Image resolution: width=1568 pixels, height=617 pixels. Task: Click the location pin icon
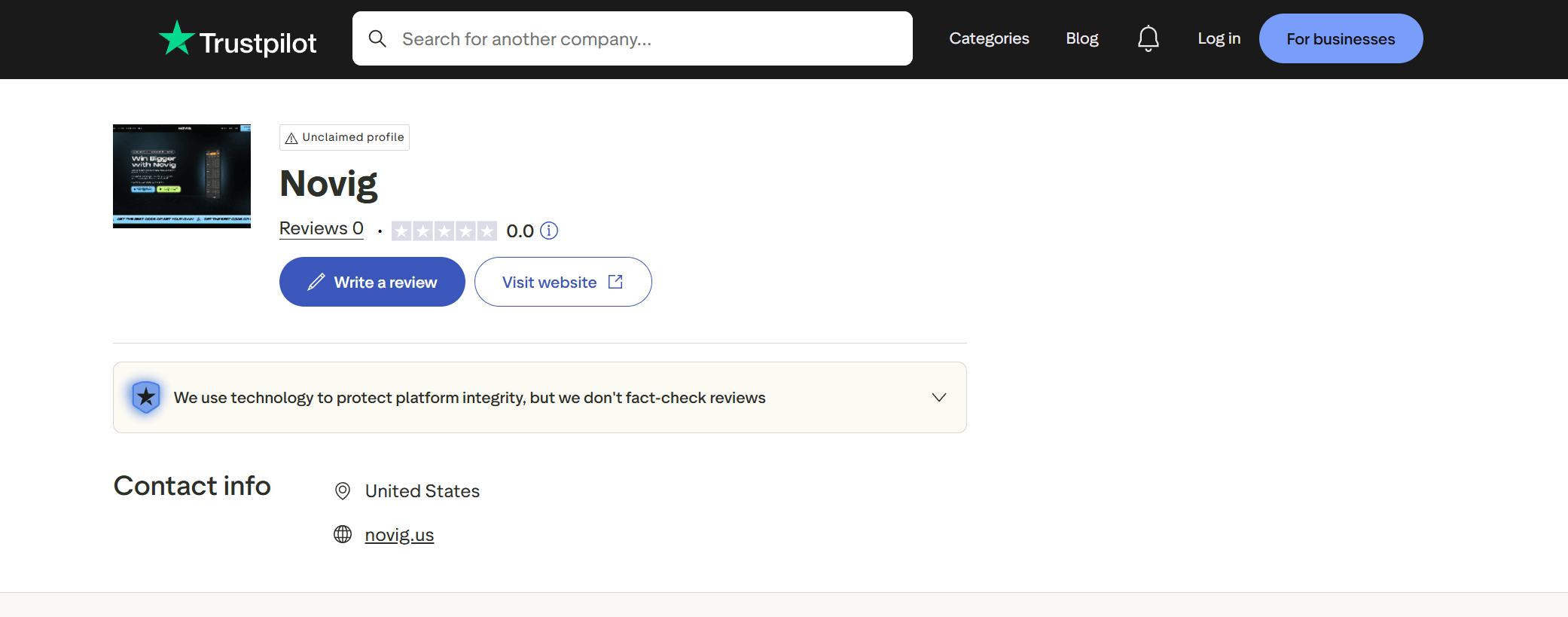[x=343, y=491]
